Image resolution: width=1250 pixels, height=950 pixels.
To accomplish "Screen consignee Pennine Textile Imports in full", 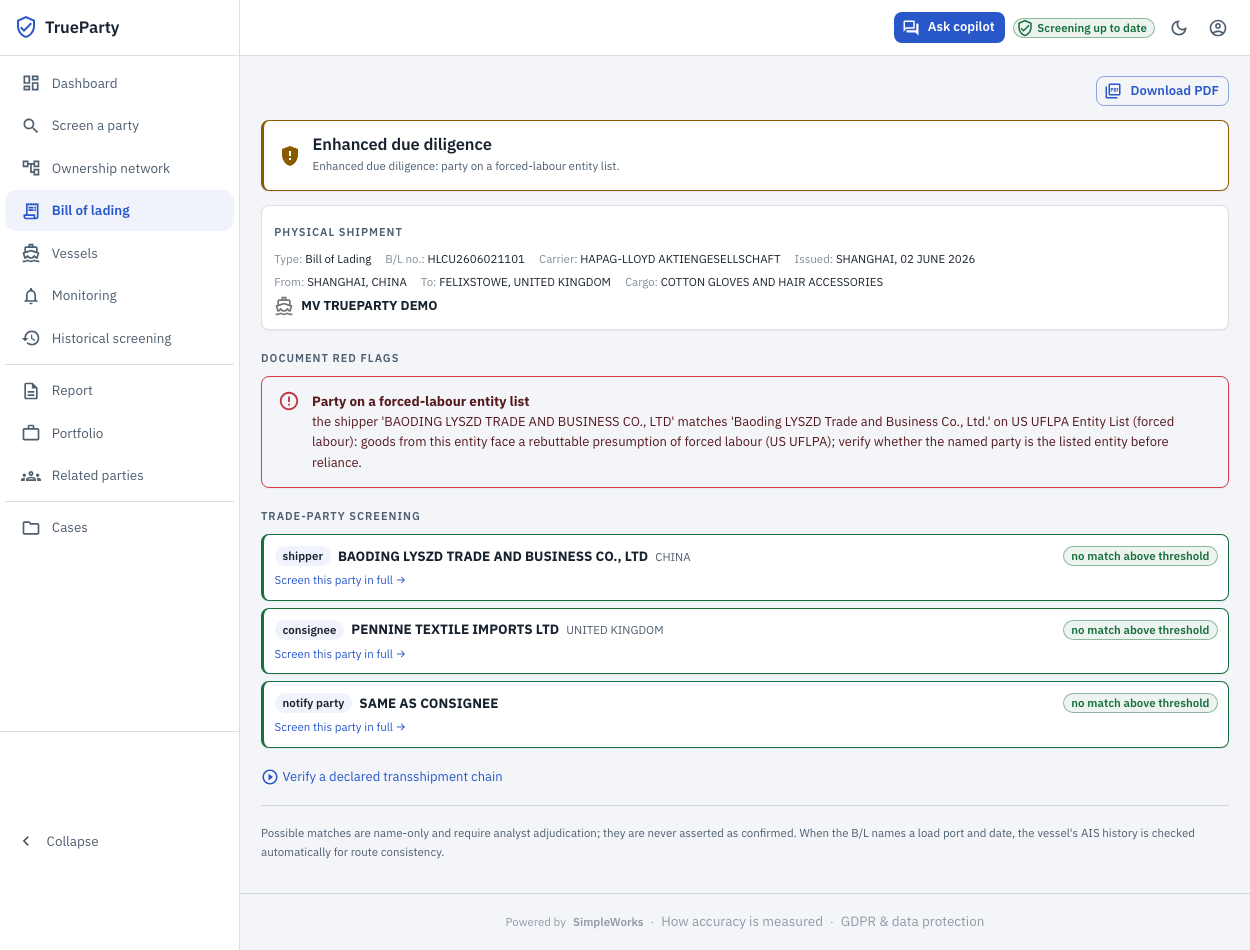I will coord(340,654).
